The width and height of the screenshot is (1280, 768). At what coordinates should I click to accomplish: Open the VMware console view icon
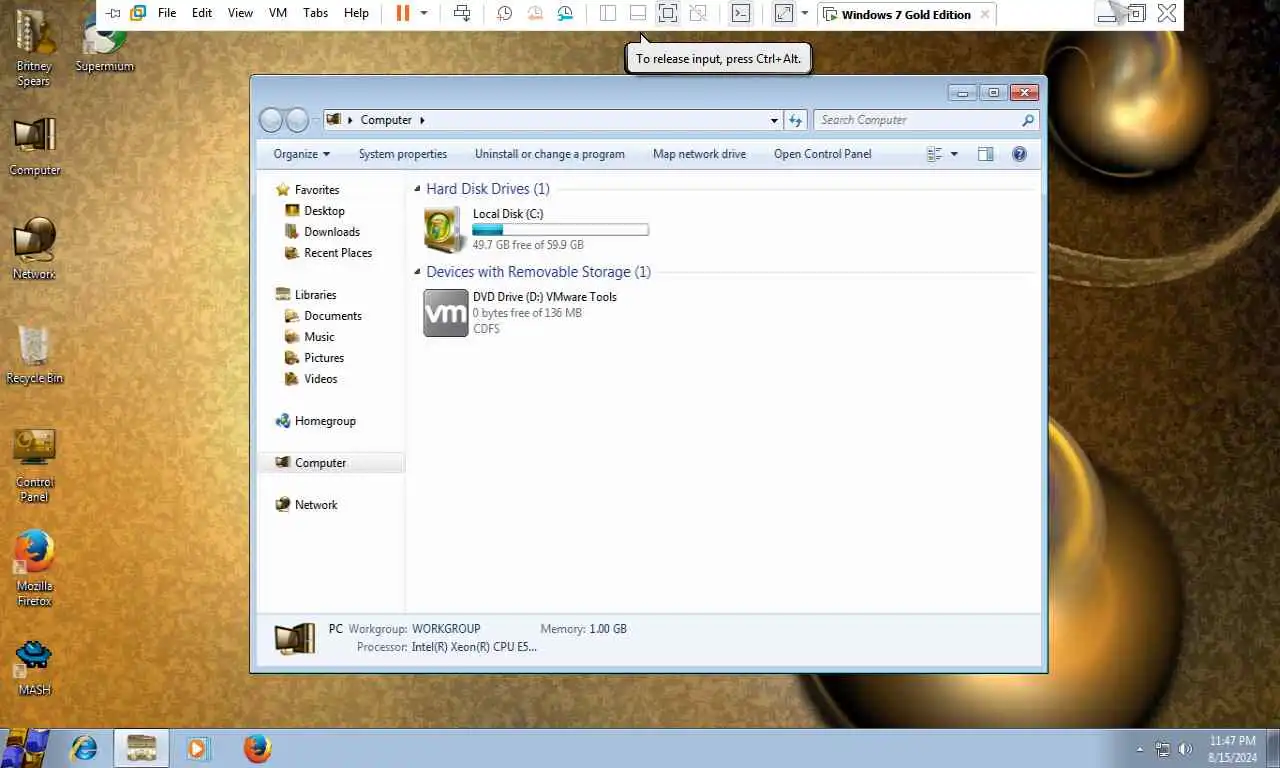740,13
